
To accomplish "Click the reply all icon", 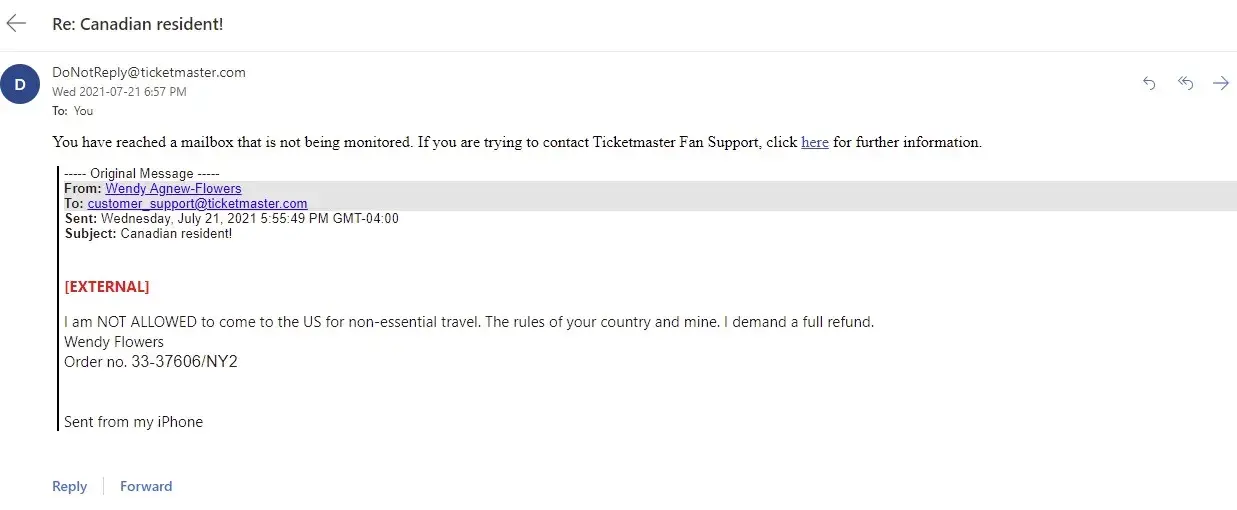I will pyautogui.click(x=1185, y=83).
